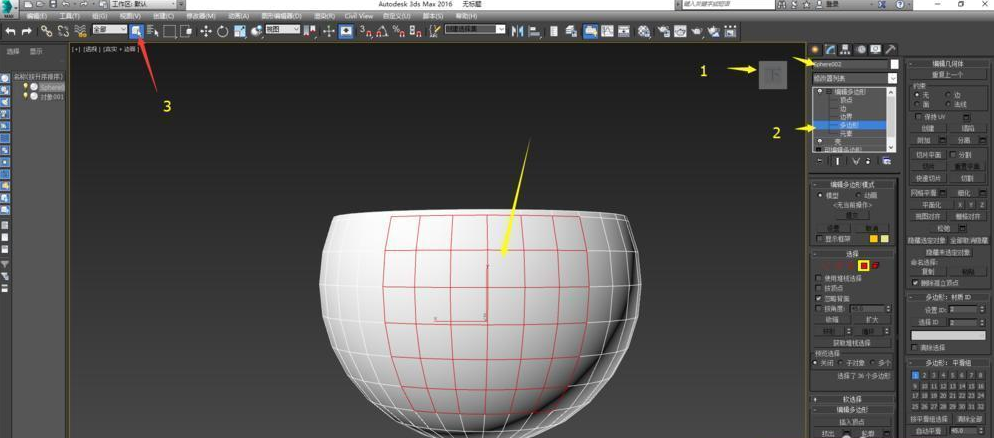
Task: Click the Select Object tool in toolbar
Action: [x=136, y=31]
